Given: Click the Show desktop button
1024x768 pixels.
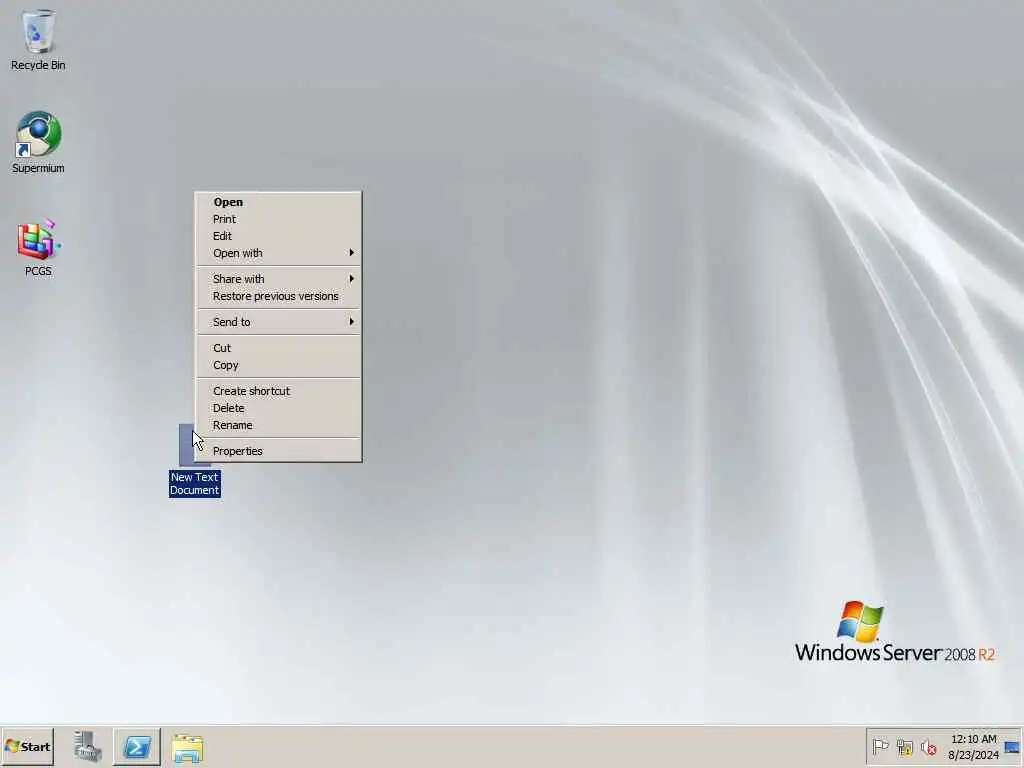Looking at the screenshot, I should click(x=1012, y=746).
